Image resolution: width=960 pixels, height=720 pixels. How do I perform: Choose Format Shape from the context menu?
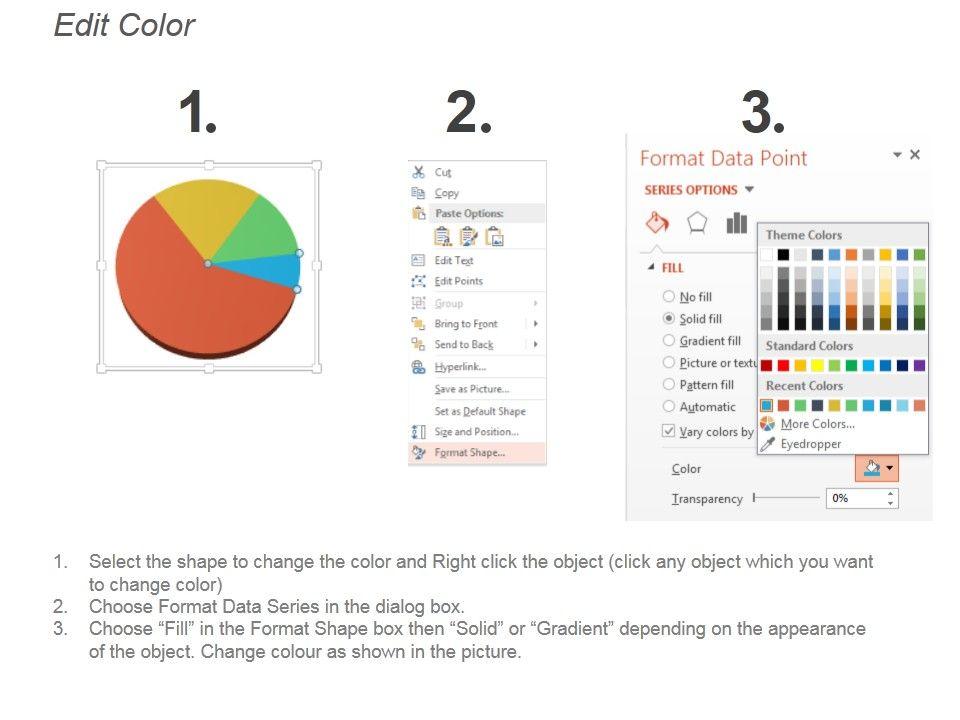469,453
